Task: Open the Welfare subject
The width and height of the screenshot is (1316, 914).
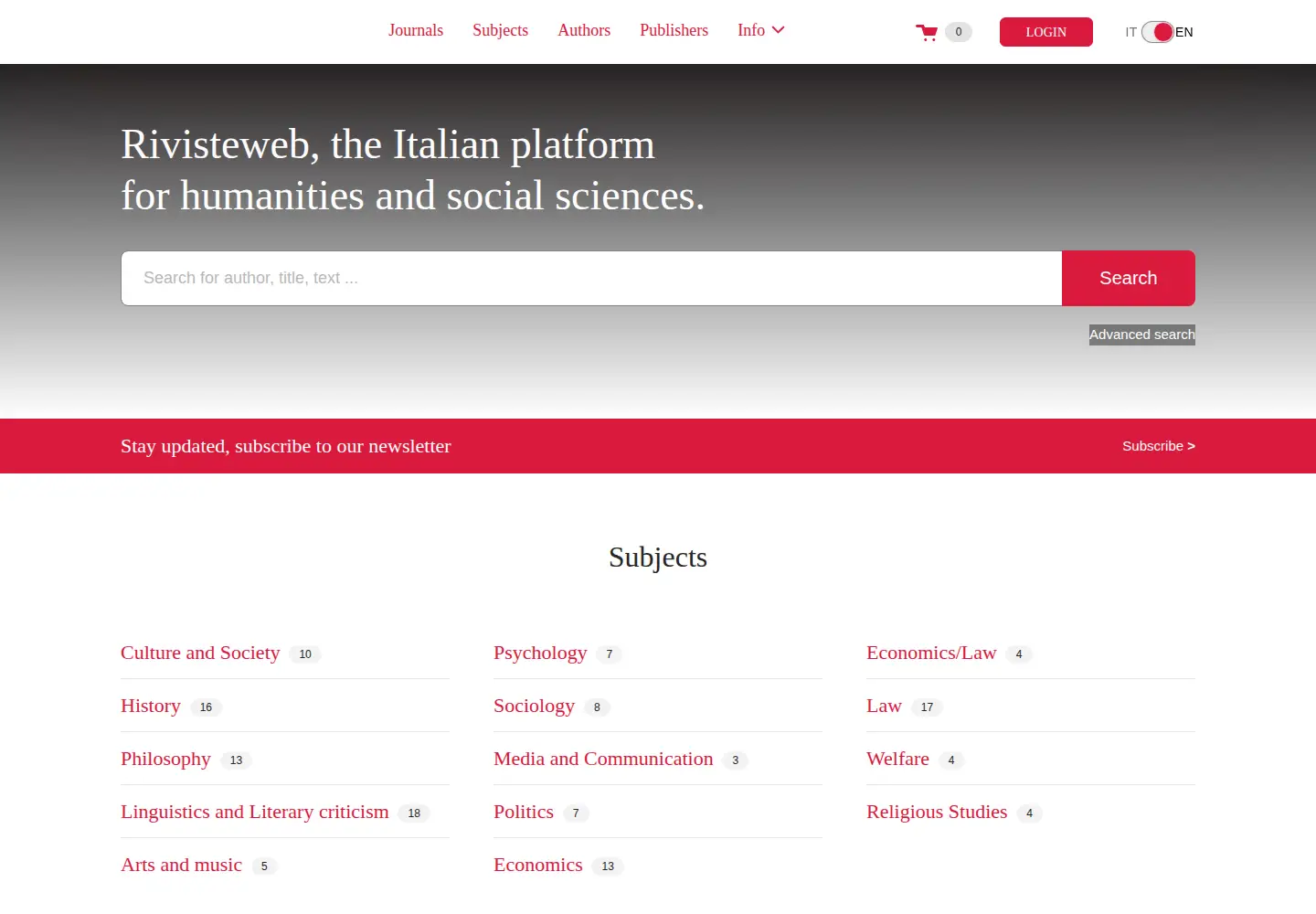Action: tap(897, 759)
